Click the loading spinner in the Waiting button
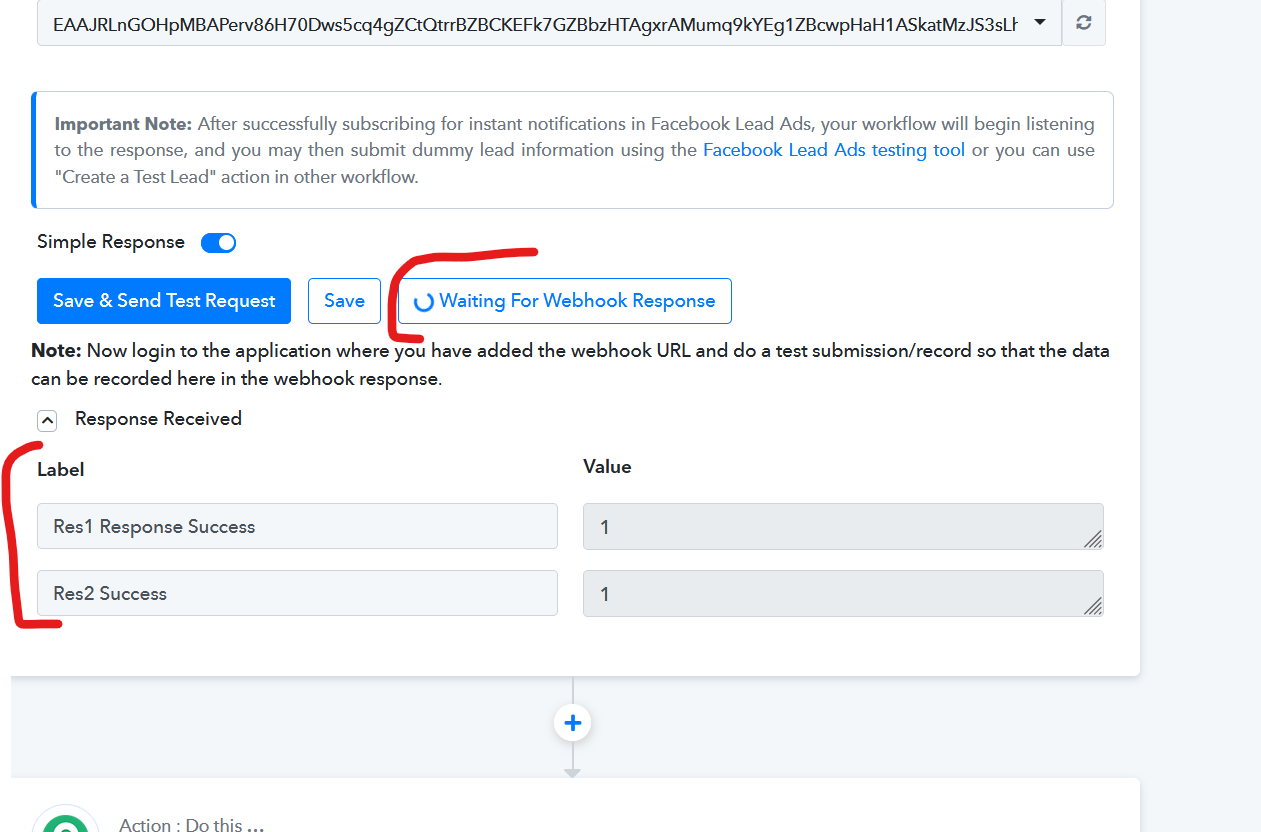Screen dimensions: 1261x832 pos(423,302)
